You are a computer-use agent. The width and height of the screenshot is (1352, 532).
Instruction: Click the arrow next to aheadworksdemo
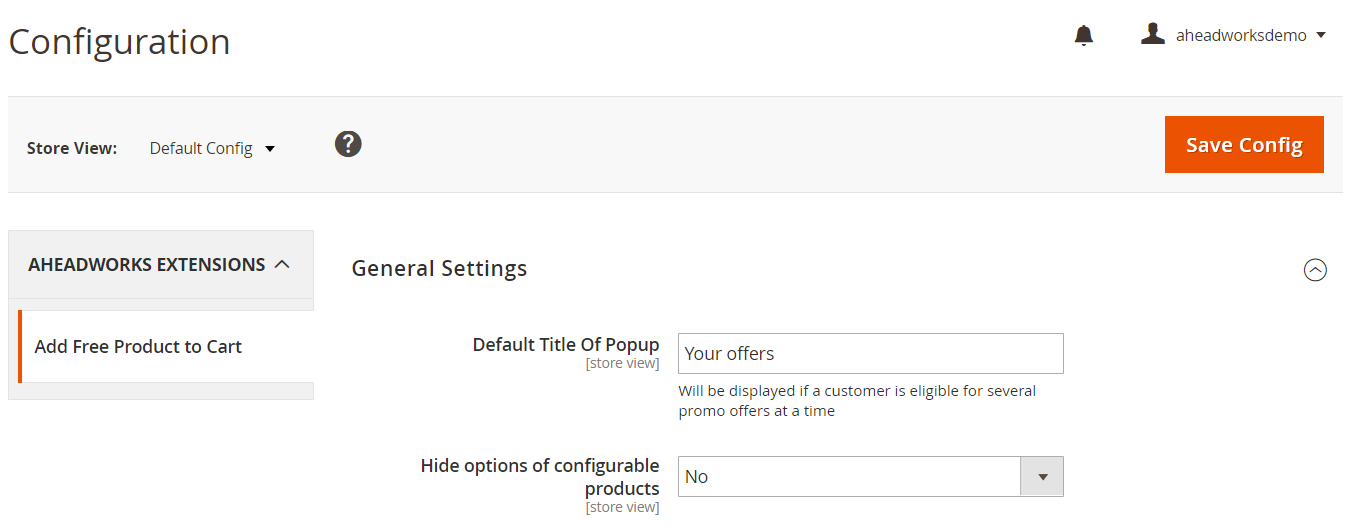1321,35
